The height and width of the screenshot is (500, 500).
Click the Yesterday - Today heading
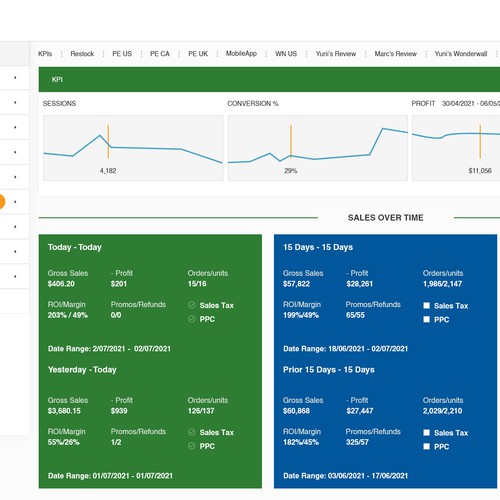point(82,370)
